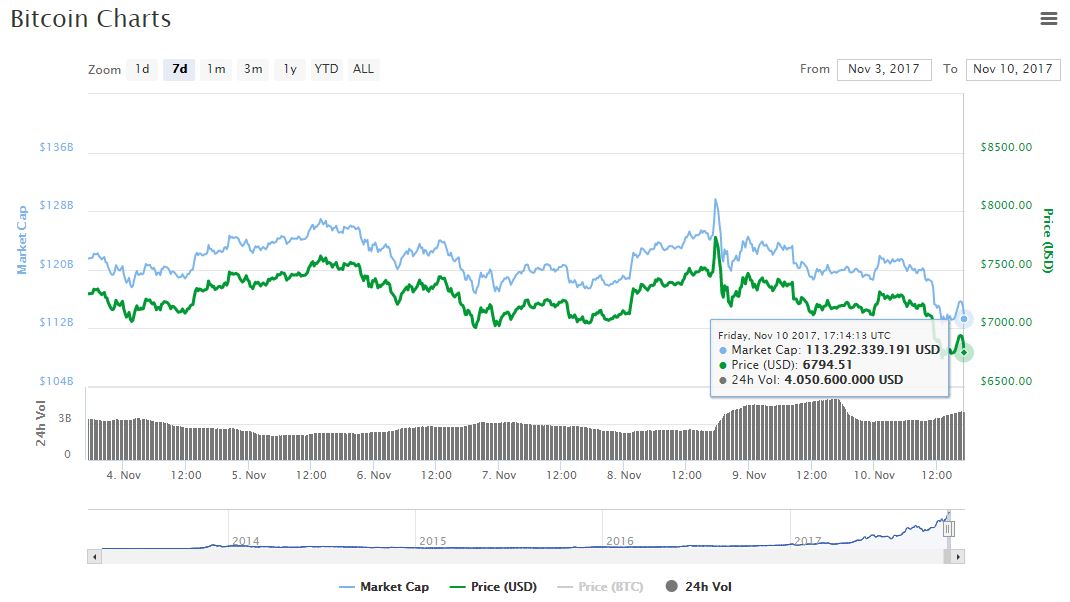Click the To date field
The image size is (1070, 602).
[x=1012, y=69]
